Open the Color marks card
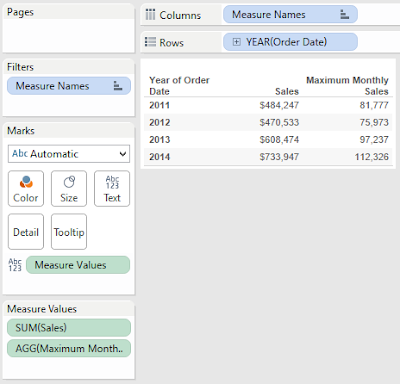Viewport: 400px width, 384px height. point(26,189)
